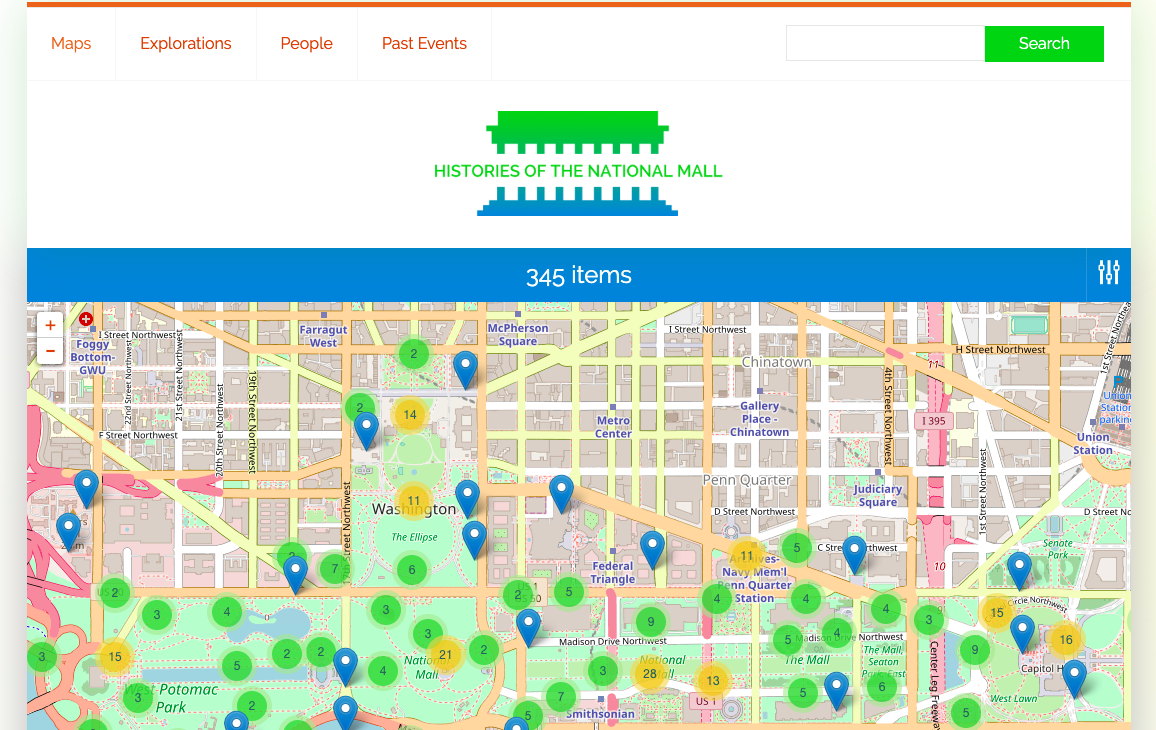Open cluster 11 over the Archives station label
The height and width of the screenshot is (730, 1156).
point(747,555)
